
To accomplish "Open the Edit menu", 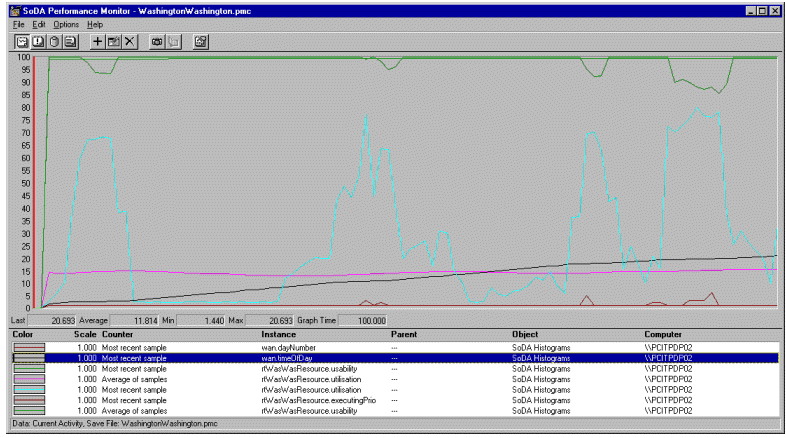I will [39, 24].
